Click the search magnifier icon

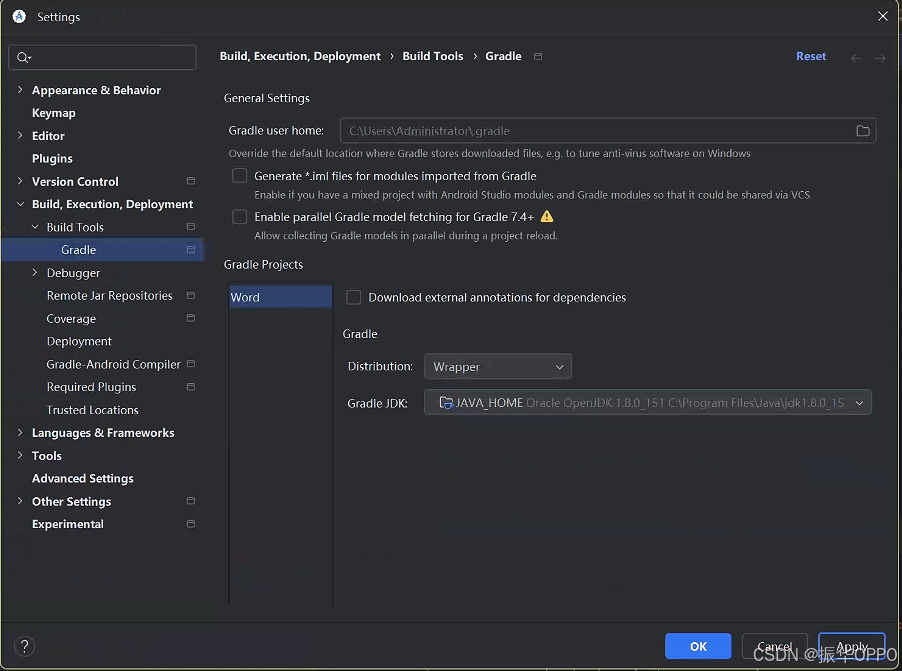point(23,58)
